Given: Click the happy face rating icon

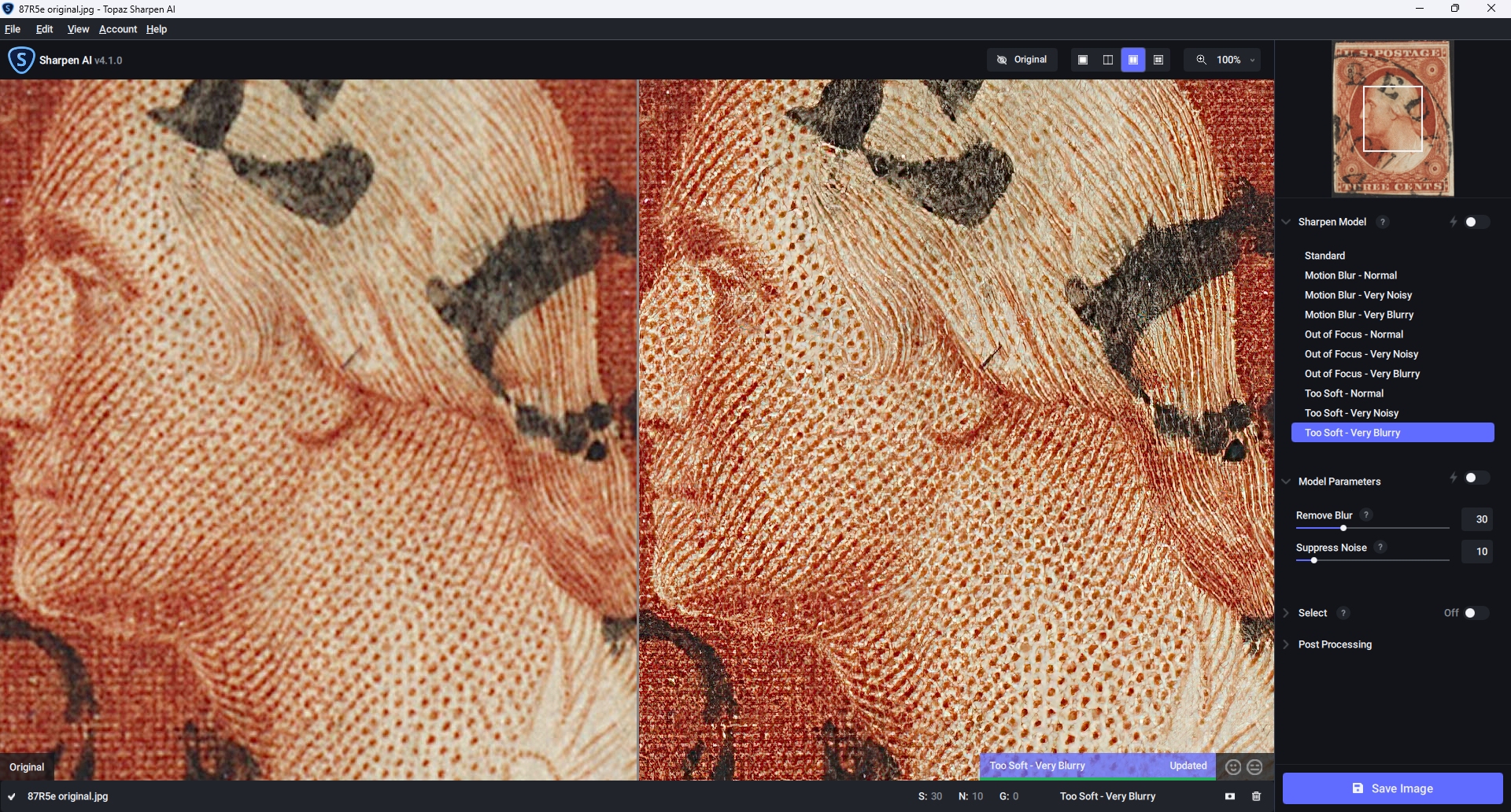Looking at the screenshot, I should pyautogui.click(x=1233, y=766).
